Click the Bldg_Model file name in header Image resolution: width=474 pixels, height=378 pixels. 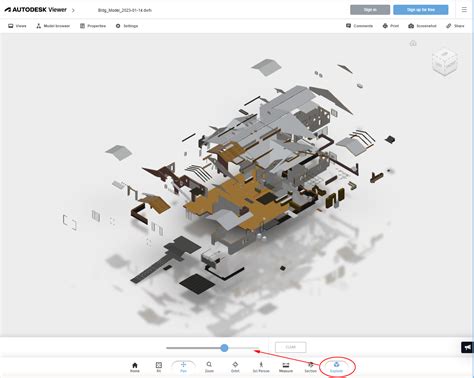125,10
